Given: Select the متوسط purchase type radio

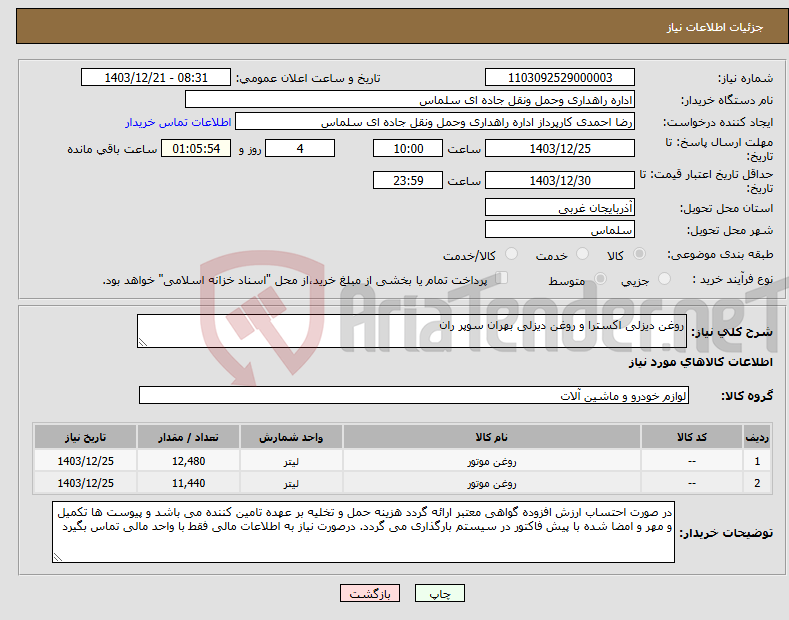Looking at the screenshot, I should pos(600,279).
